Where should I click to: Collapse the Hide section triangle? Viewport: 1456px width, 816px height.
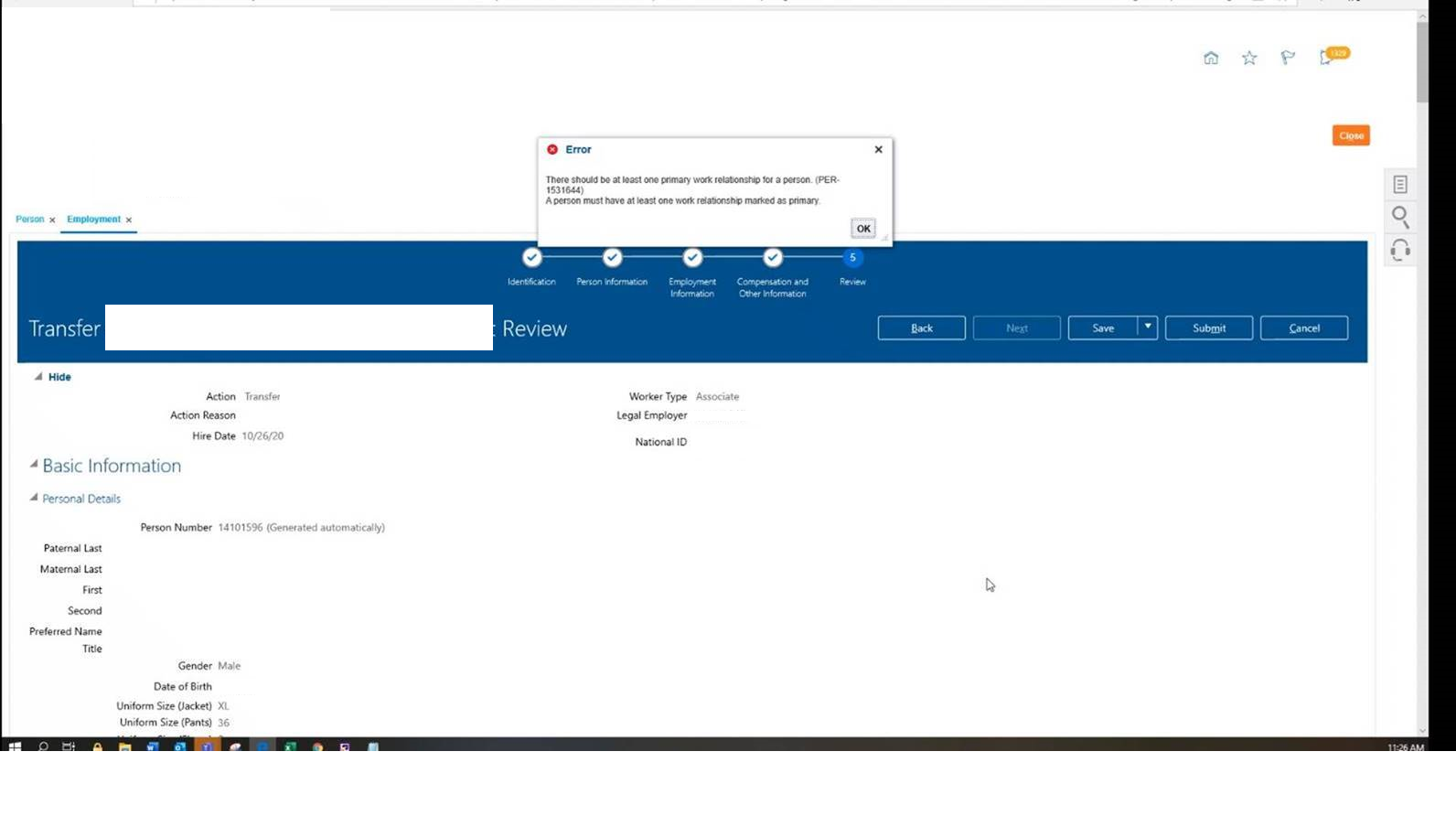pyautogui.click(x=38, y=377)
